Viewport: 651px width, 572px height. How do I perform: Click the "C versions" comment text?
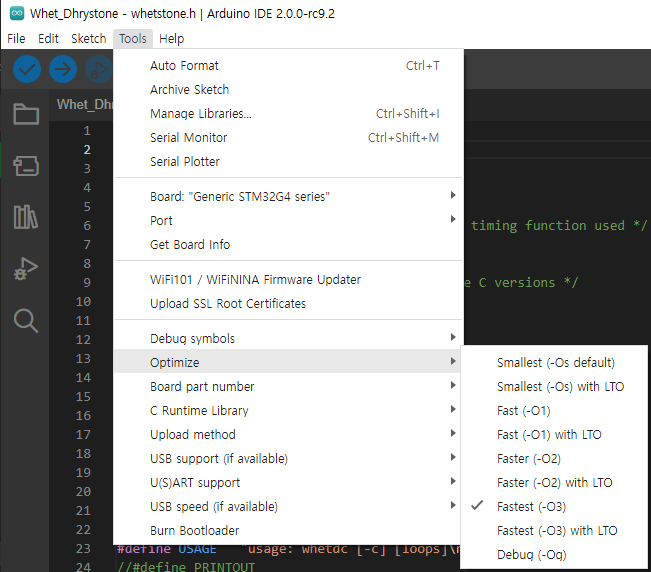tap(516, 283)
